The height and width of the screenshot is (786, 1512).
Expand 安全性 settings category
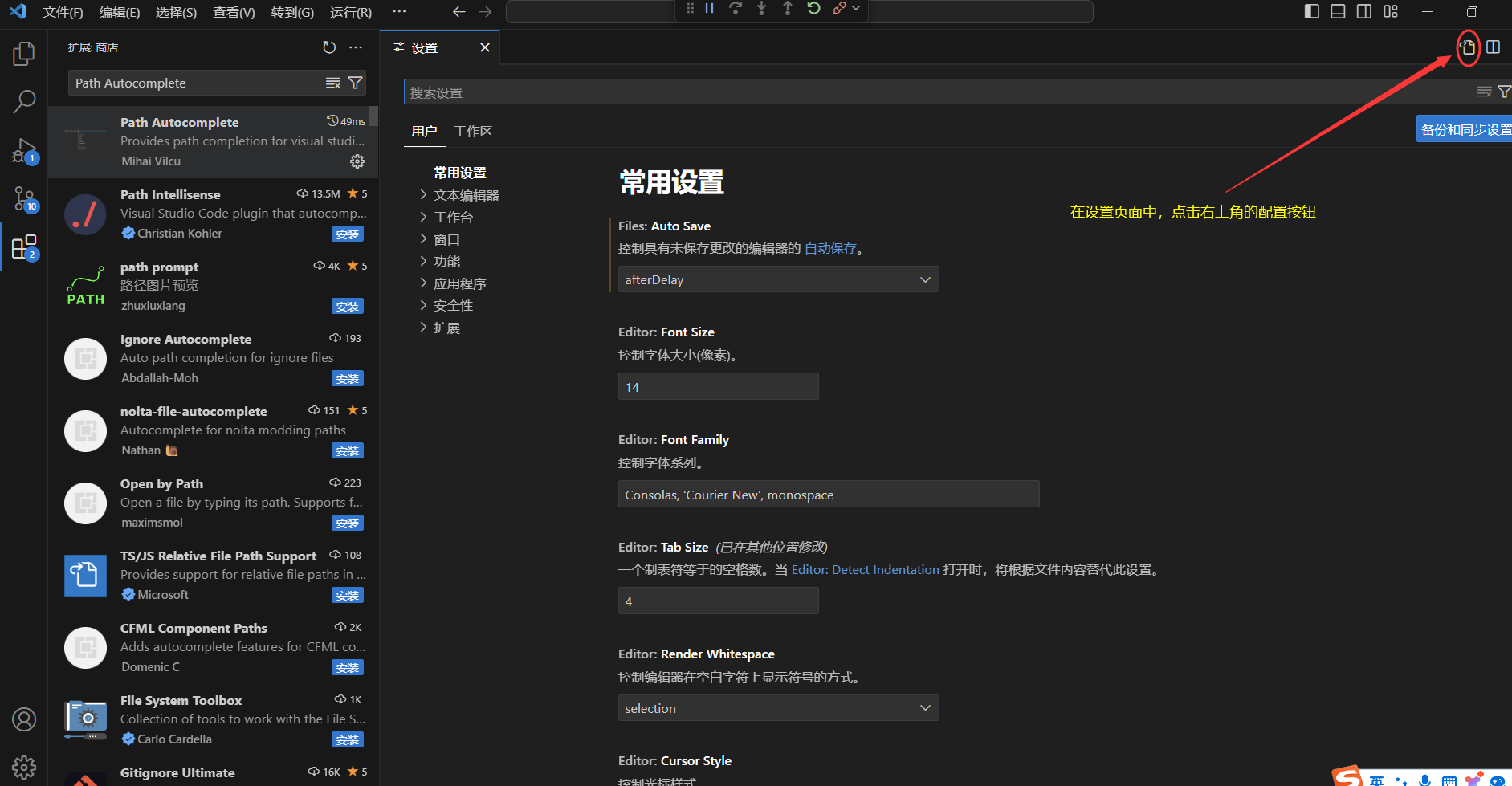(x=423, y=305)
